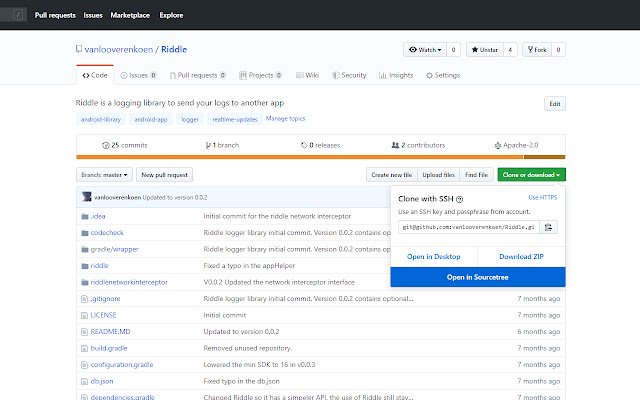Click the GitHub search slash box
Viewport: 640px width, 400px height.
click(x=18, y=15)
